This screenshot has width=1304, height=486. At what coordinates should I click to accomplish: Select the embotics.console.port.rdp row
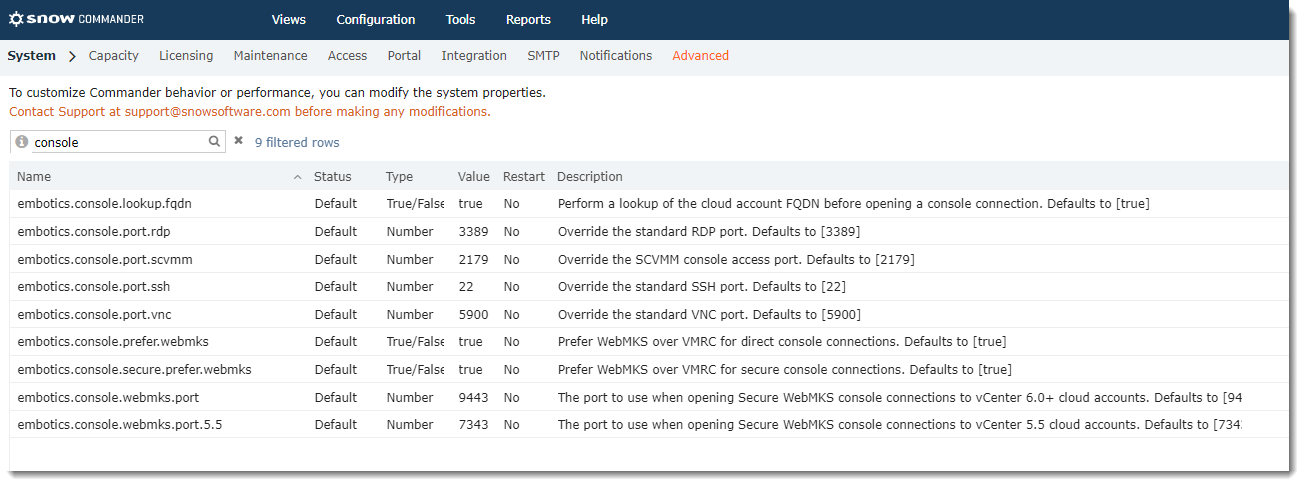[x=649, y=231]
